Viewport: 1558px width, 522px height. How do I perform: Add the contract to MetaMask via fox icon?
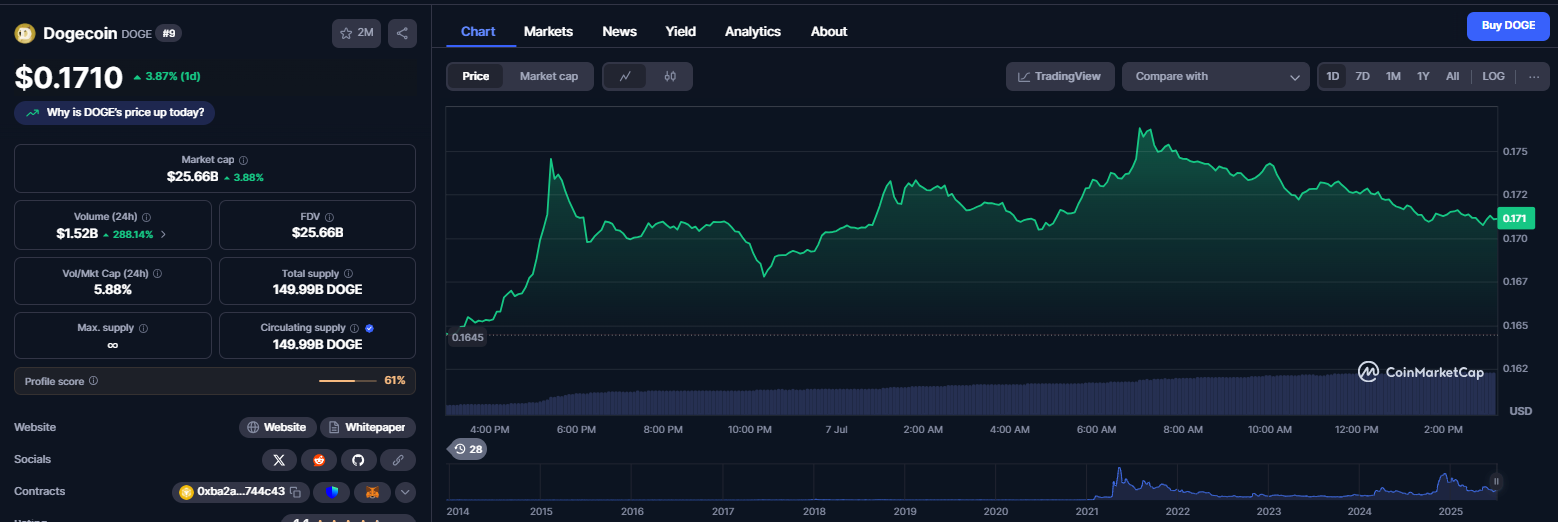[372, 492]
